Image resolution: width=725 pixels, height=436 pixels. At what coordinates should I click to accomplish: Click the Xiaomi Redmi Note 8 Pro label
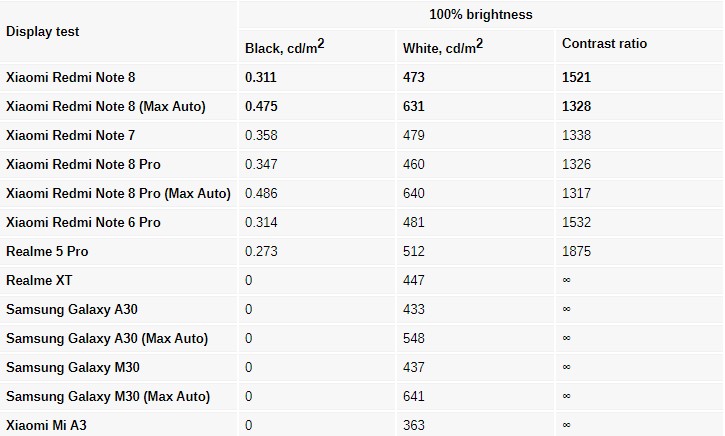(x=83, y=164)
